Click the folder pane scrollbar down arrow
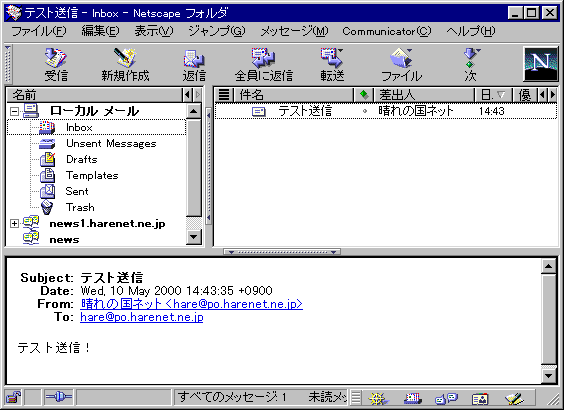 coord(194,237)
